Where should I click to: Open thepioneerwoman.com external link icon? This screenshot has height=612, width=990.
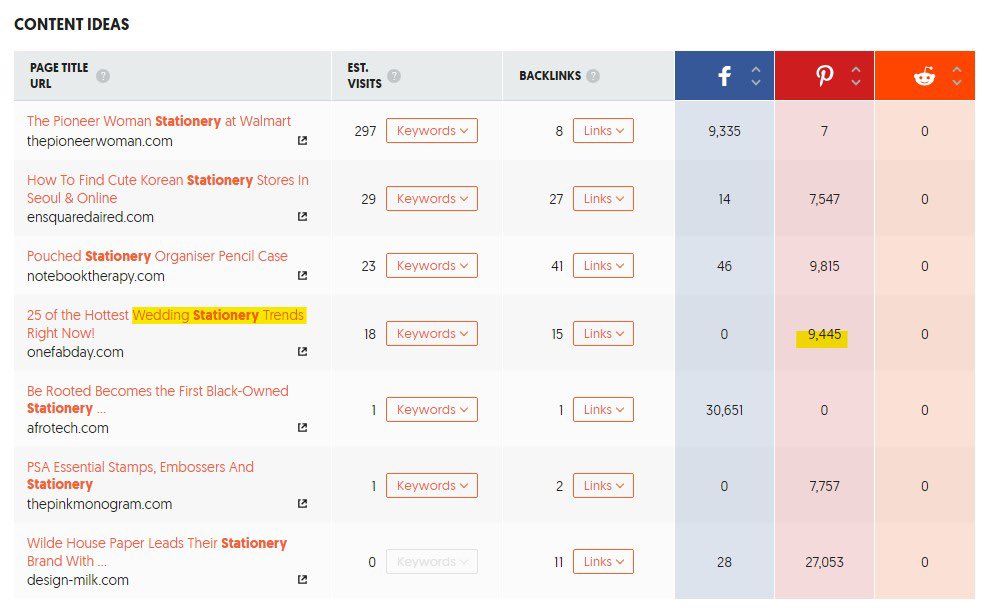tap(302, 141)
